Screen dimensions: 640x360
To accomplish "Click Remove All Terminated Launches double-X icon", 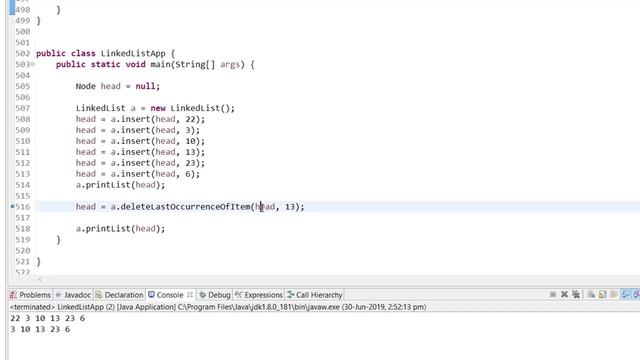I will [x=576, y=294].
